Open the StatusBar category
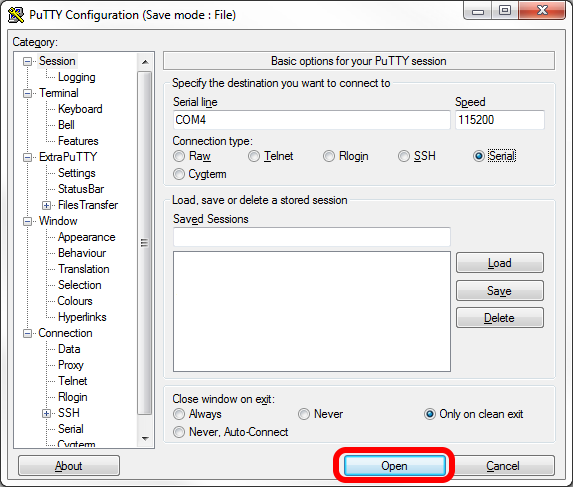 coord(81,189)
